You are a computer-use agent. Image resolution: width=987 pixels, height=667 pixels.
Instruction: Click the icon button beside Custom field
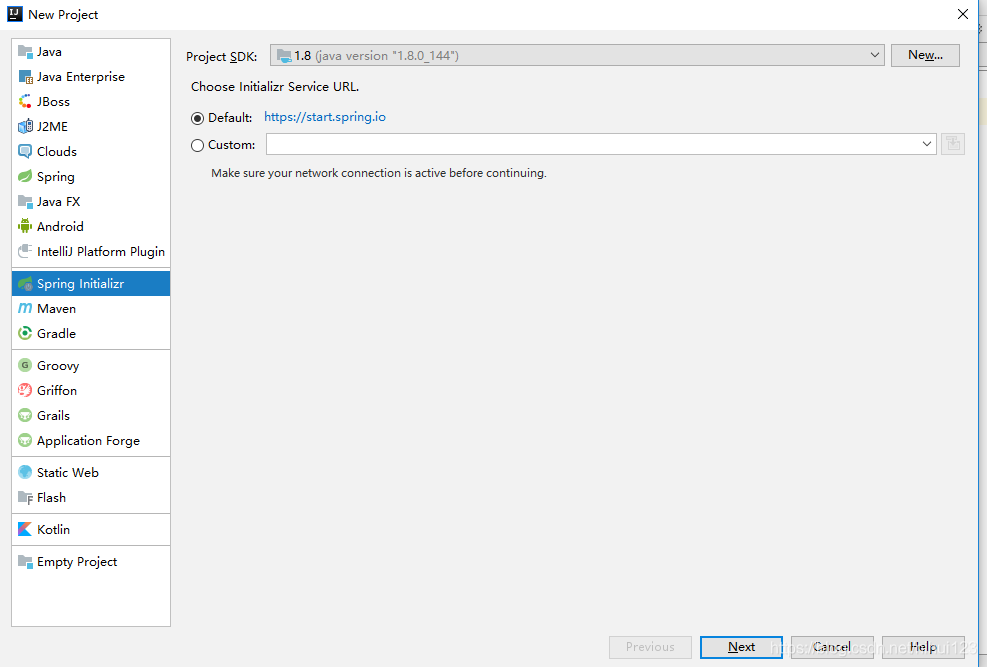pos(953,144)
